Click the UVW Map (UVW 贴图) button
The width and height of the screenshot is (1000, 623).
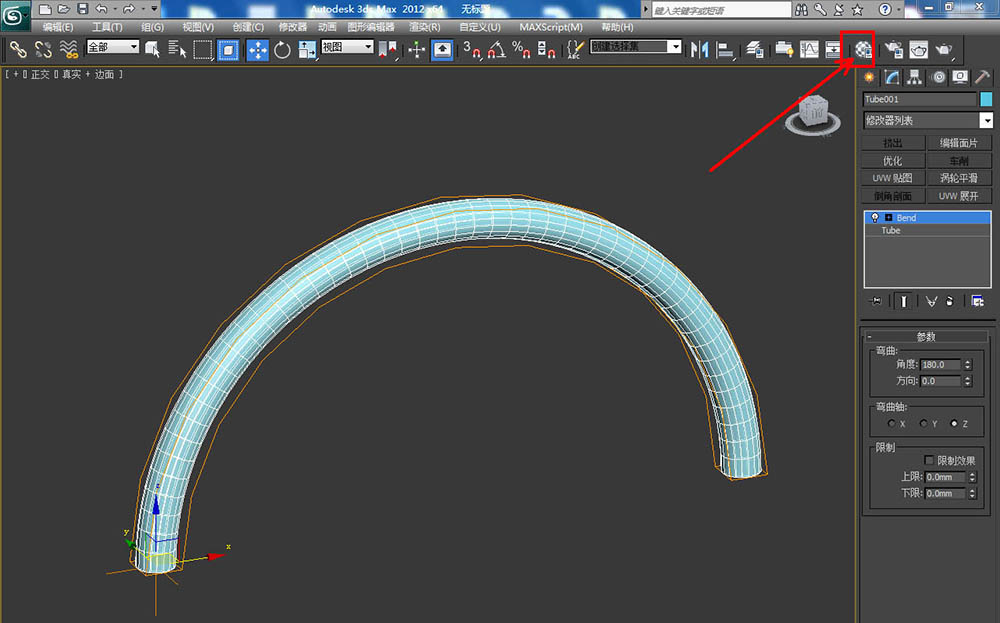click(x=892, y=178)
